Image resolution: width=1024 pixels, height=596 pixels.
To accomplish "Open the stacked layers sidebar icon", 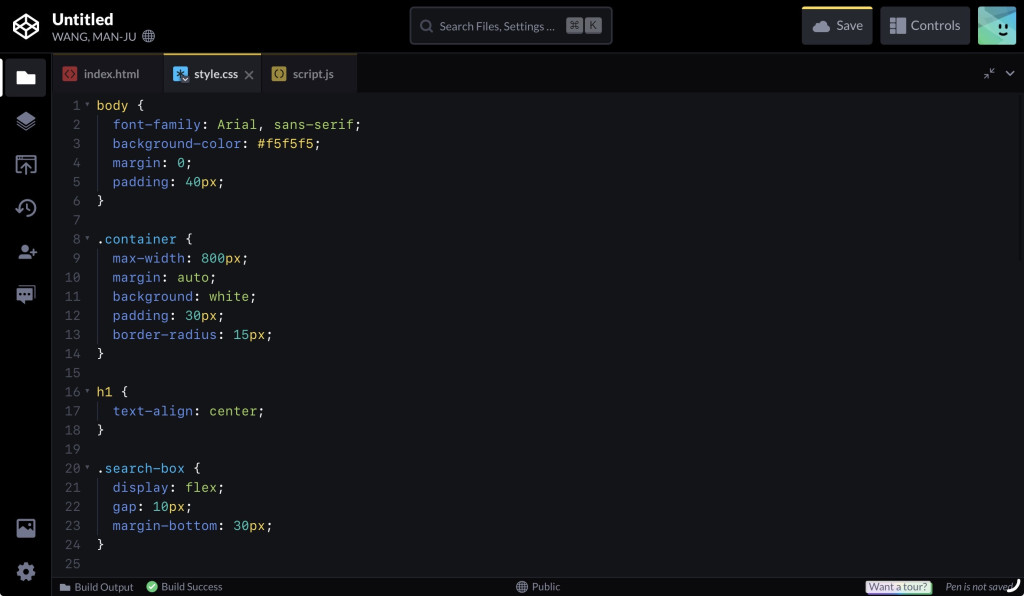I will (25, 121).
